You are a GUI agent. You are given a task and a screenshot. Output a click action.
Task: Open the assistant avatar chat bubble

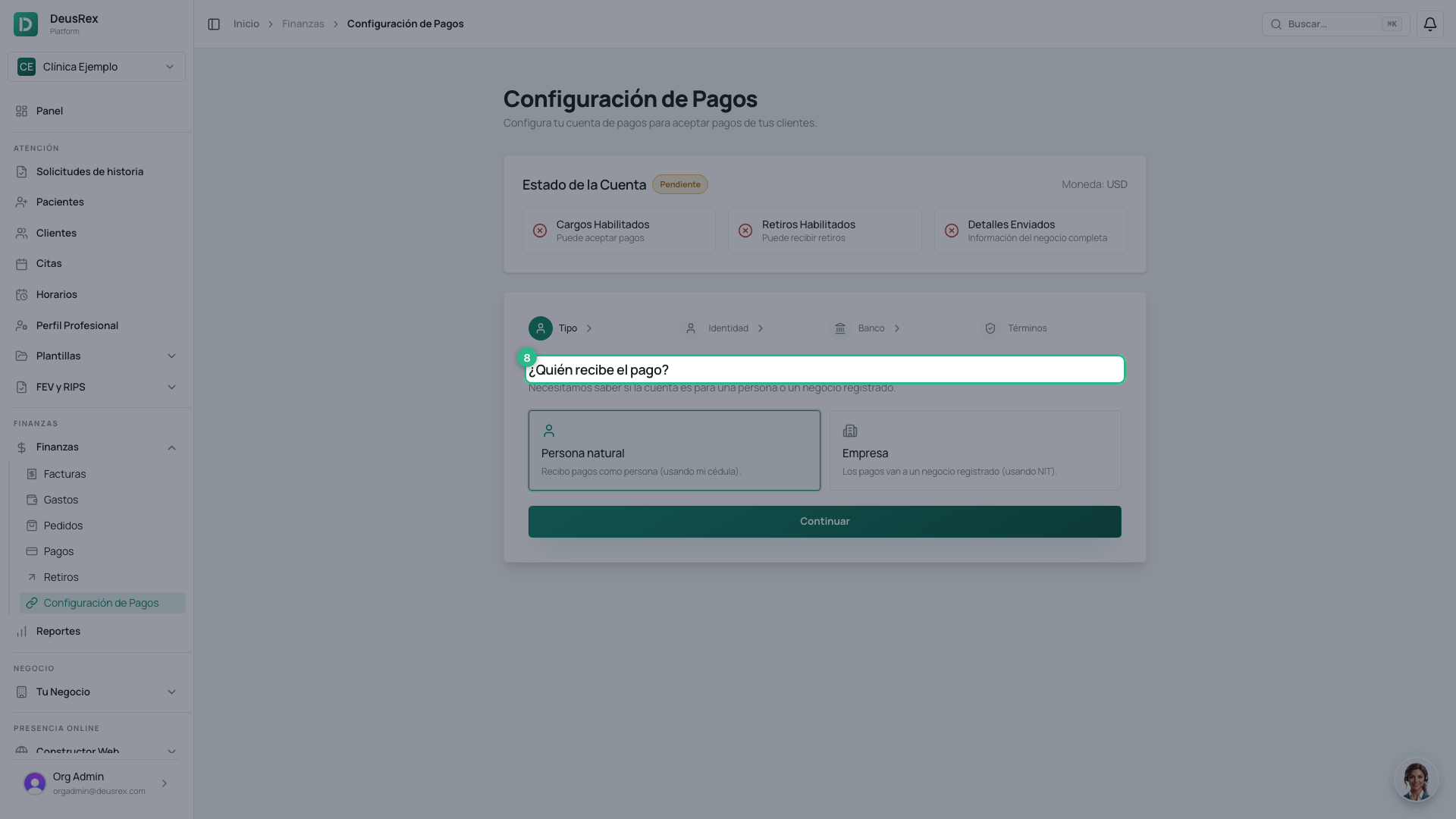(x=1416, y=780)
